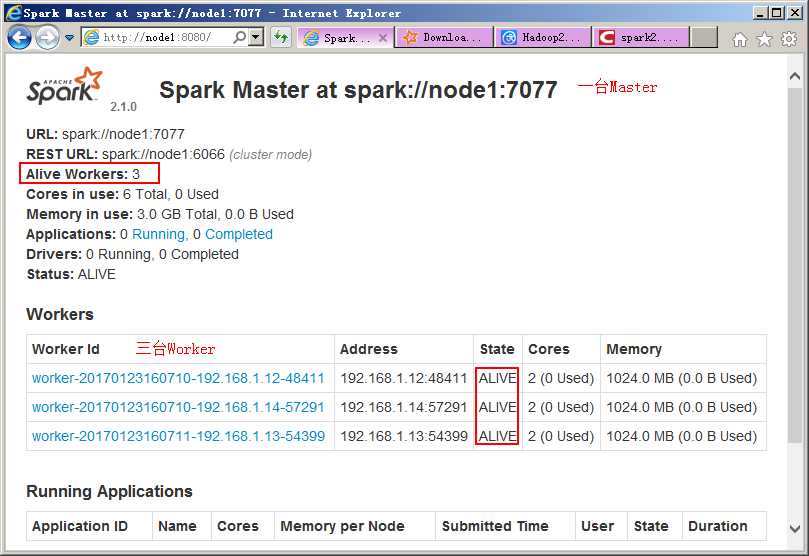Click address cell 192.168.1.13:54399

404,436
